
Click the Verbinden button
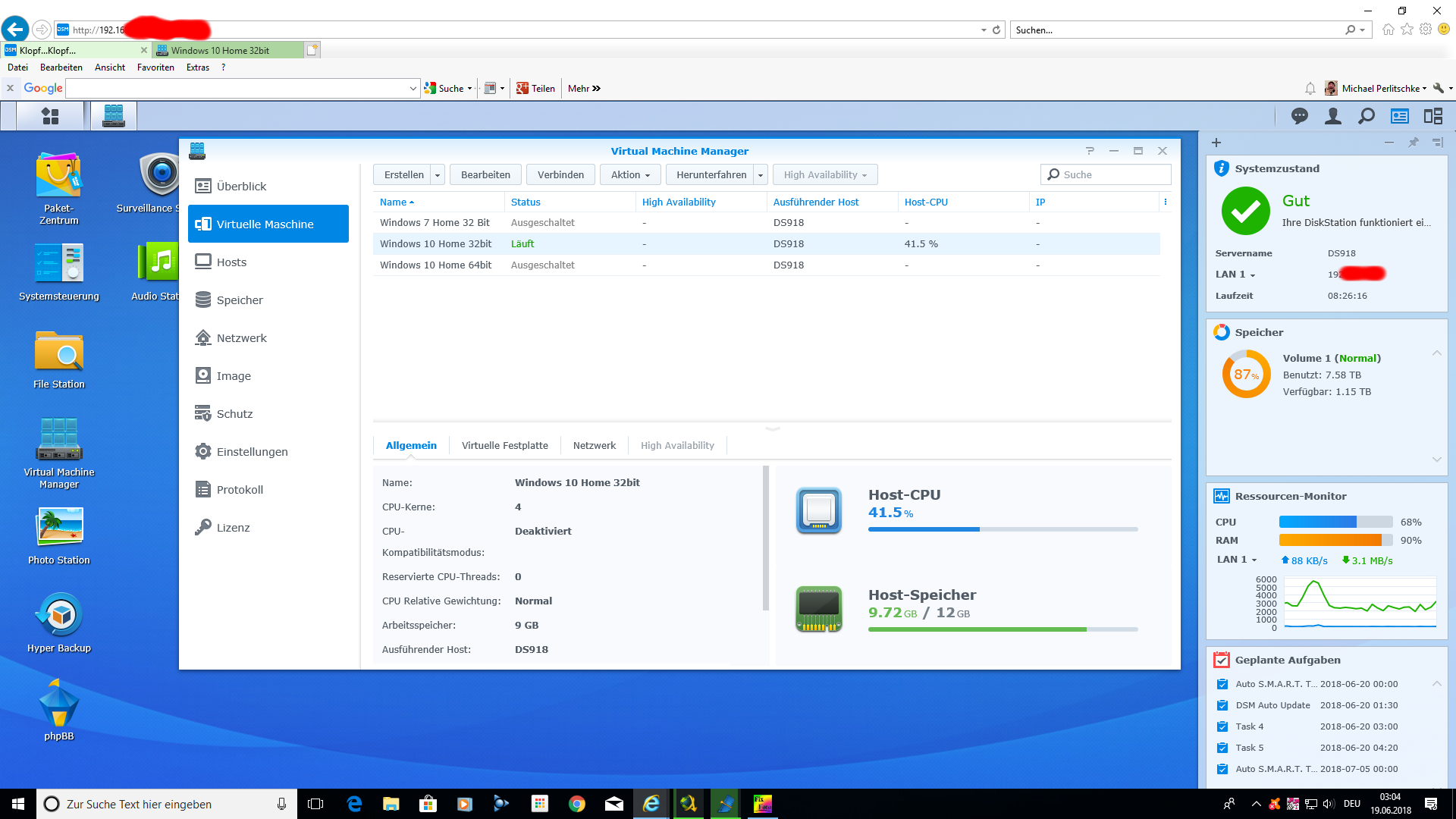(560, 174)
